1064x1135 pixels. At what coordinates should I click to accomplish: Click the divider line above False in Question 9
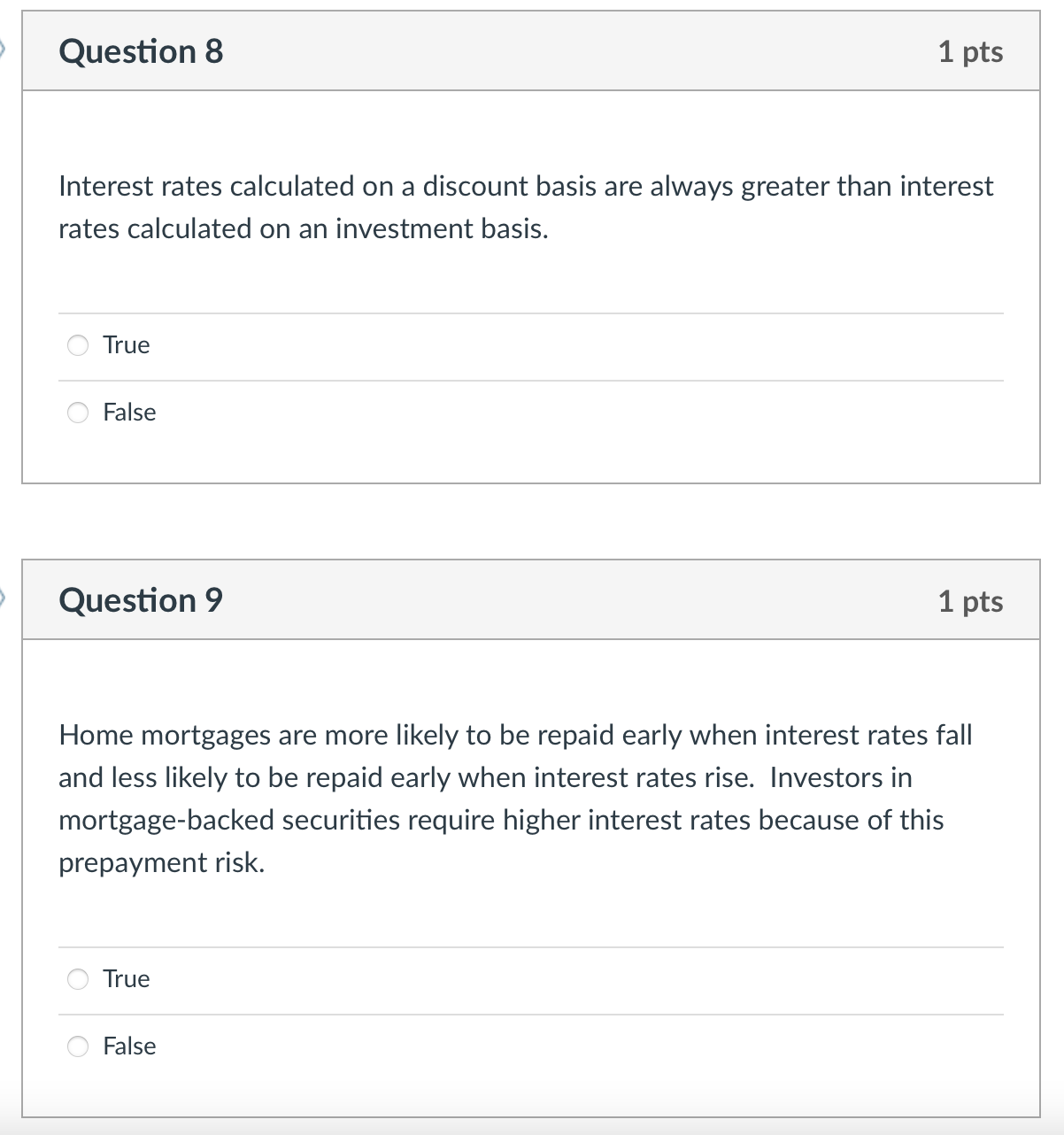[x=531, y=1013]
